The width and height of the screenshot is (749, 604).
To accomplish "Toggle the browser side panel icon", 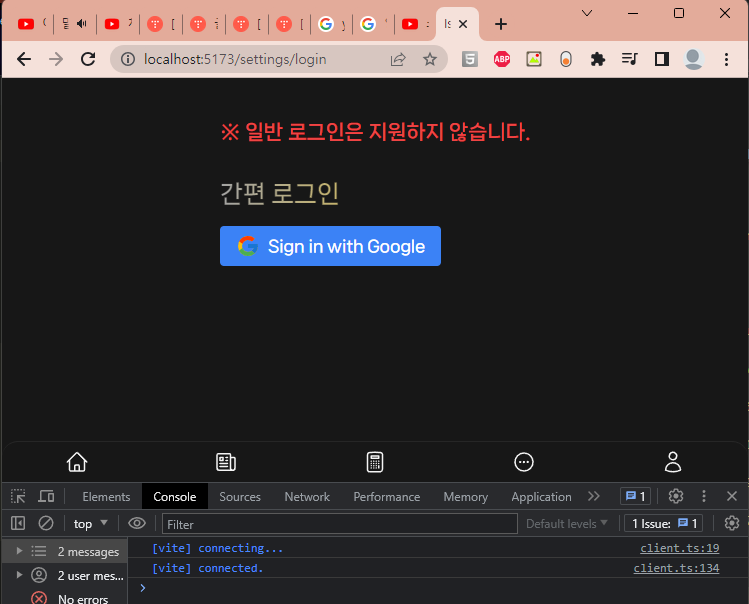I will point(662,59).
